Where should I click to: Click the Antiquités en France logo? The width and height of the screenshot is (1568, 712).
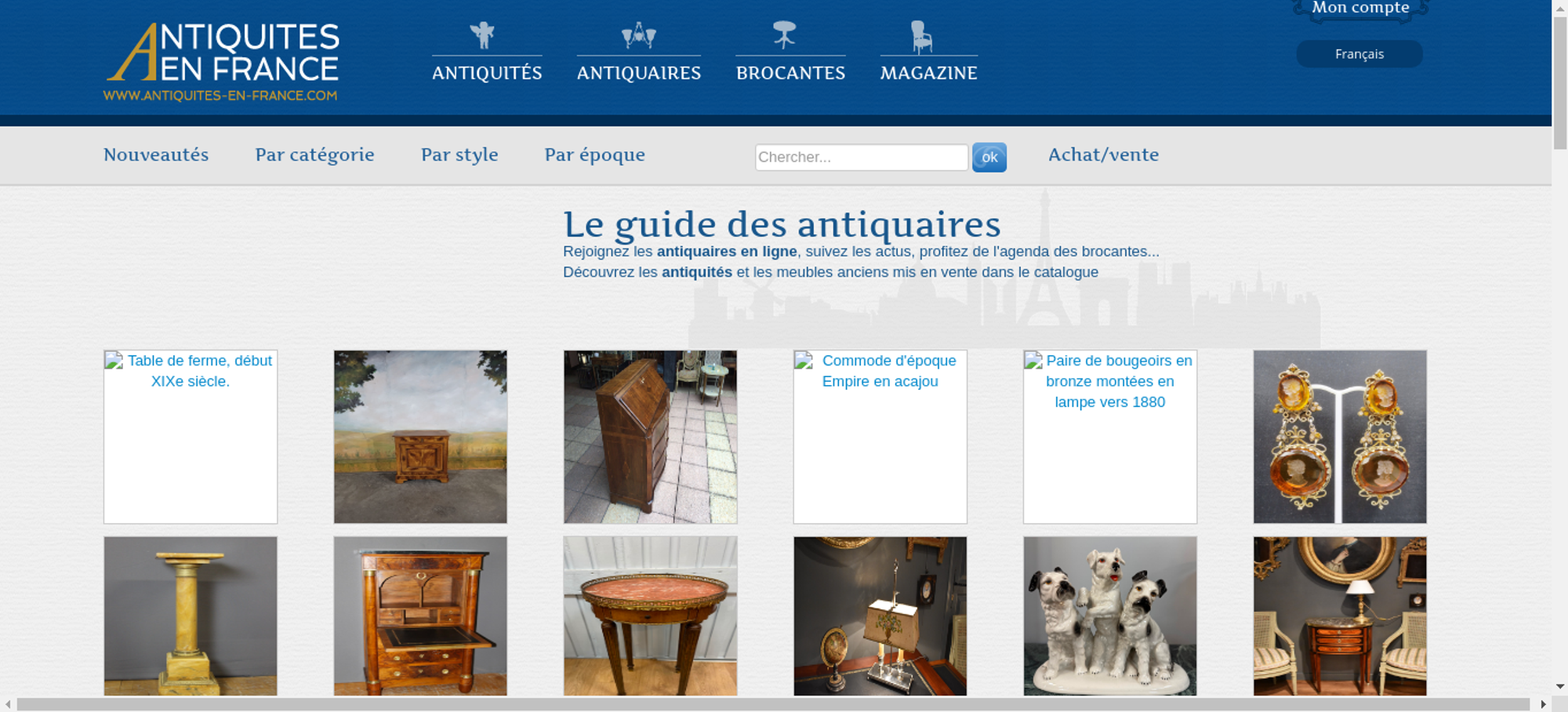pyautogui.click(x=222, y=61)
